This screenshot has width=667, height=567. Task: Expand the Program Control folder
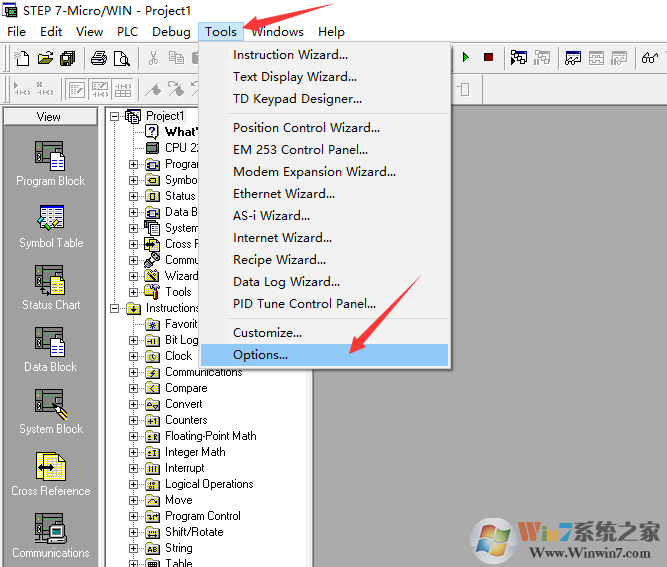134,516
